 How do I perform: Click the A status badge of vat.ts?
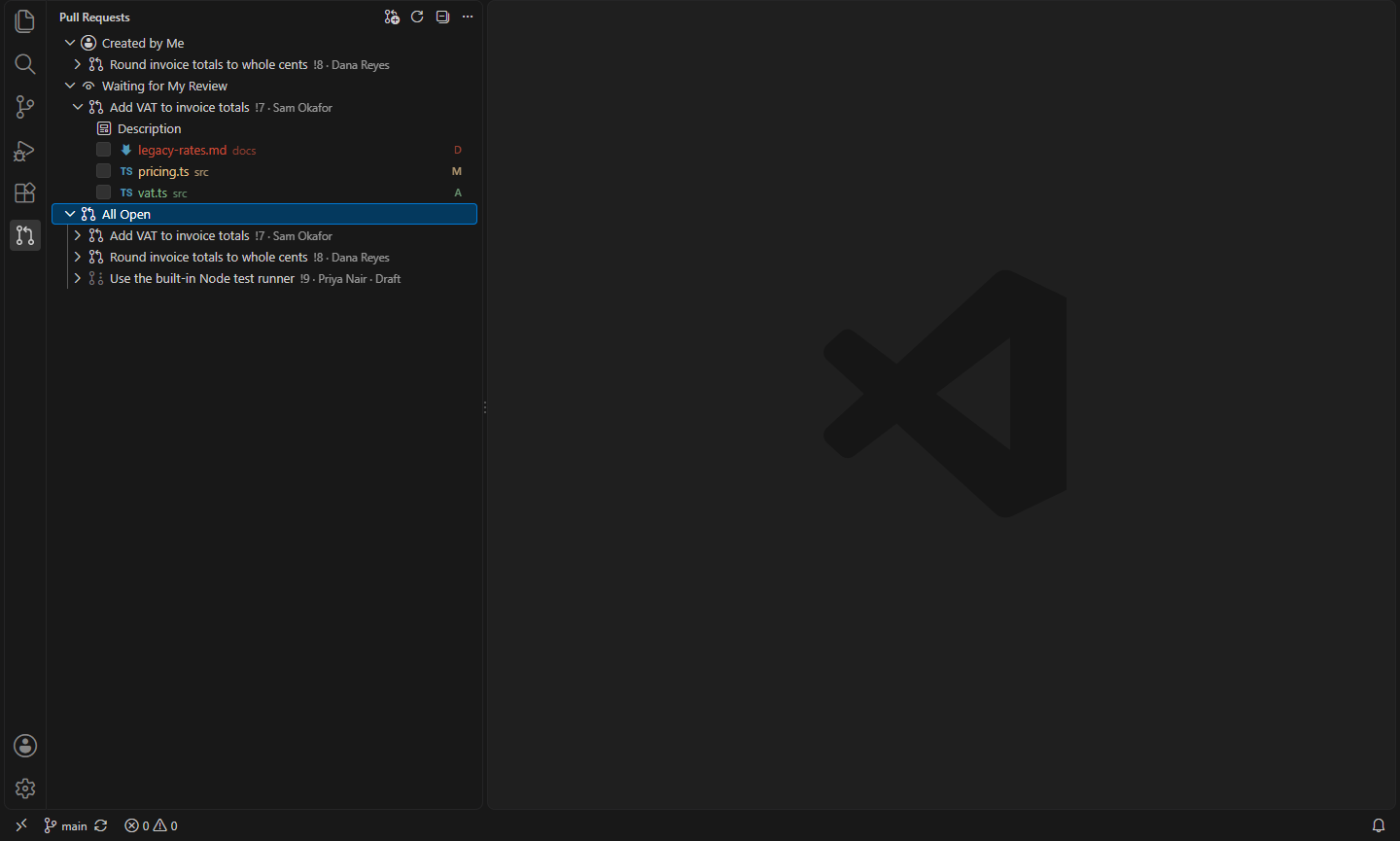pyautogui.click(x=458, y=193)
